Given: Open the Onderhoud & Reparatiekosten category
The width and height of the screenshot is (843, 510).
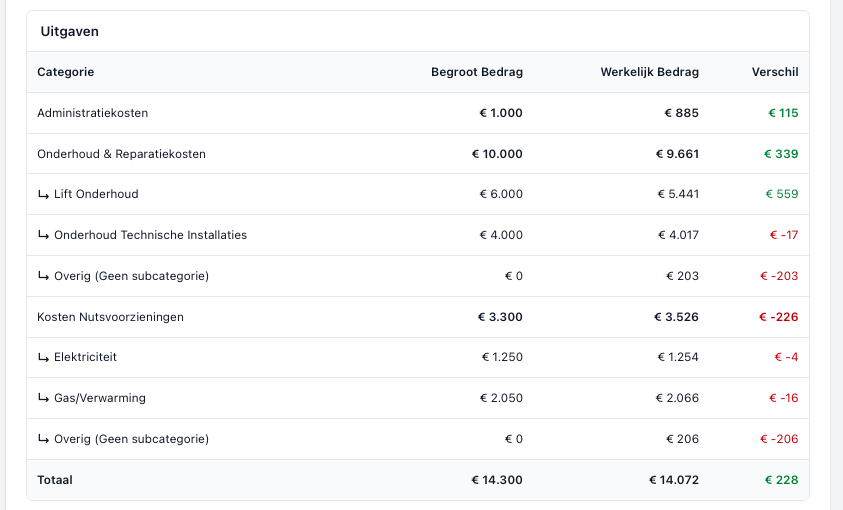Looking at the screenshot, I should (x=121, y=154).
